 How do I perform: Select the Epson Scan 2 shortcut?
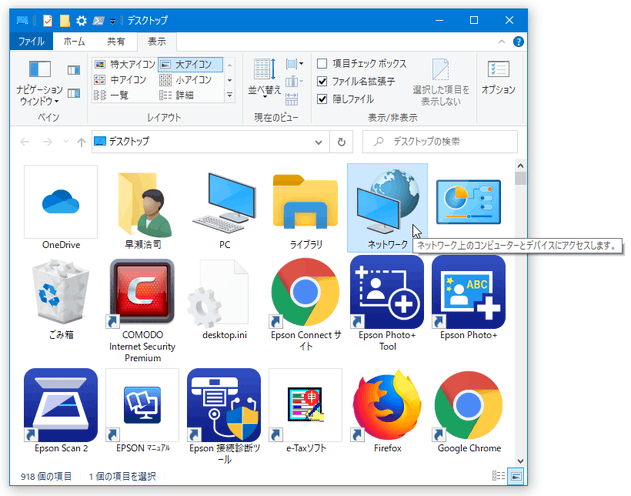(x=61, y=411)
